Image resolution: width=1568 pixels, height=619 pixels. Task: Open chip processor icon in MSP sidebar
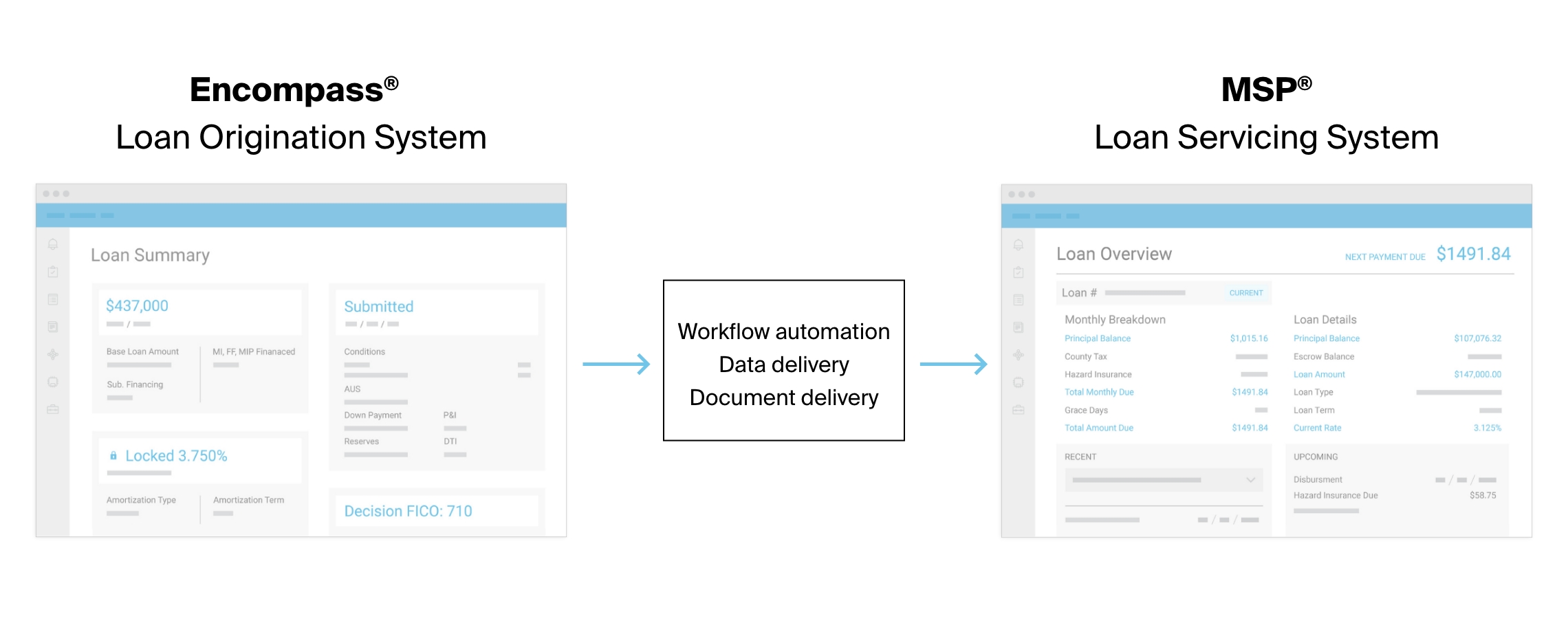click(x=1019, y=382)
